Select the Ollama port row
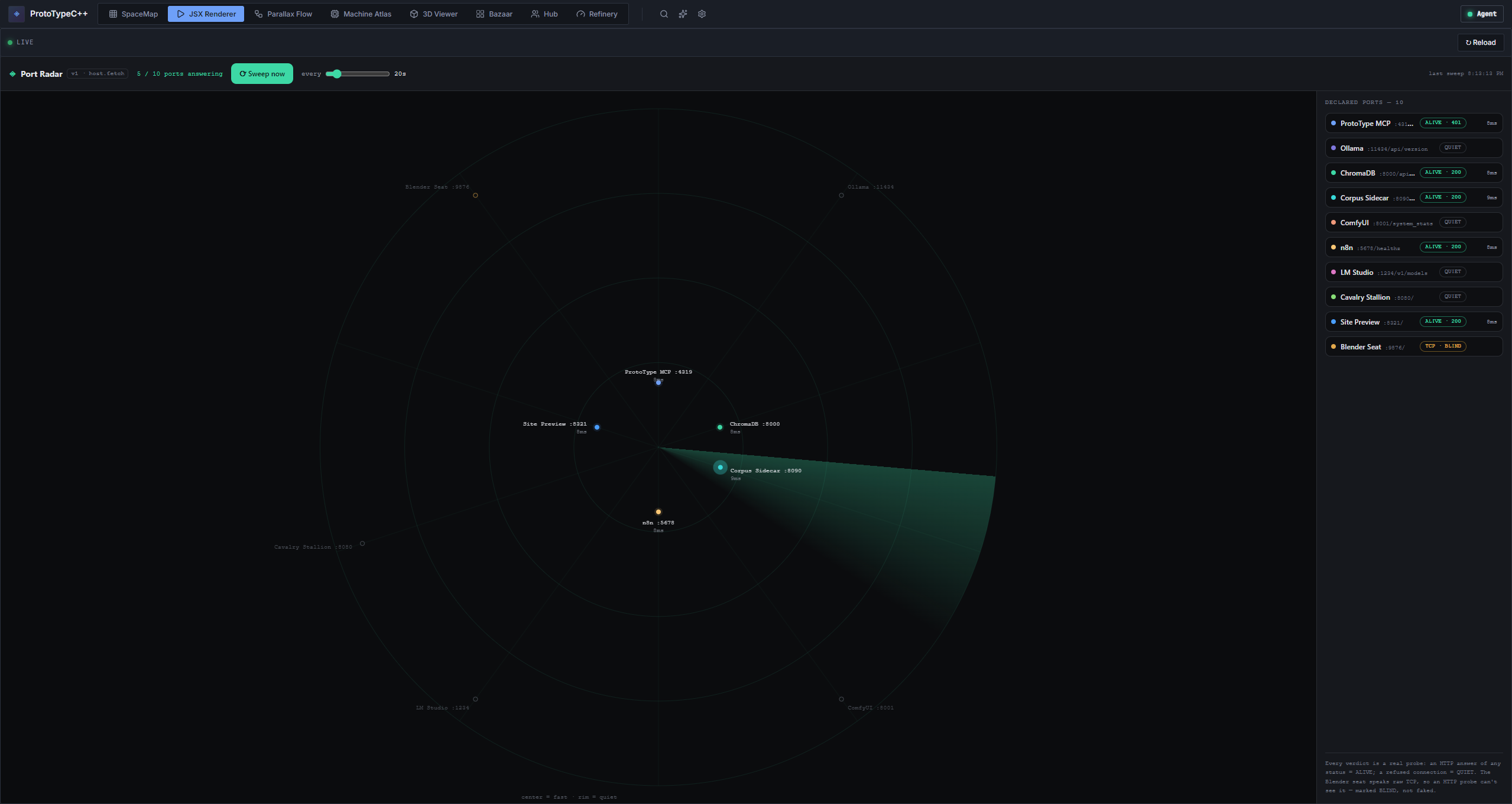Viewport: 1512px width, 804px height. pos(1413,148)
